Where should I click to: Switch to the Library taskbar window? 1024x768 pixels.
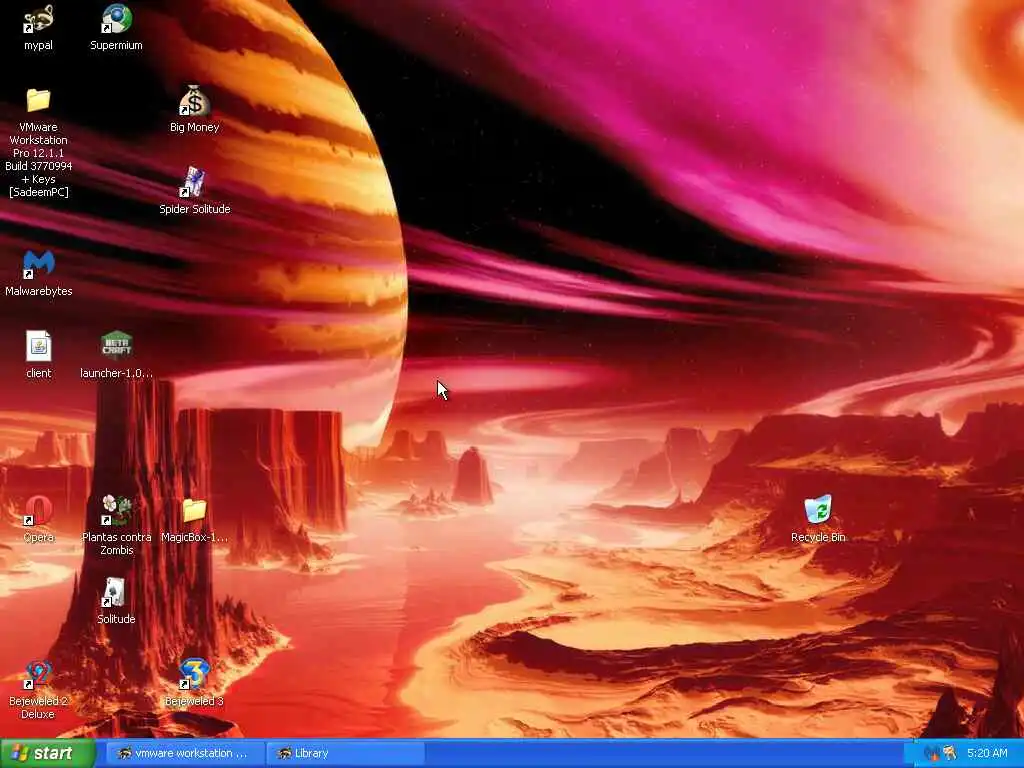[x=344, y=754]
